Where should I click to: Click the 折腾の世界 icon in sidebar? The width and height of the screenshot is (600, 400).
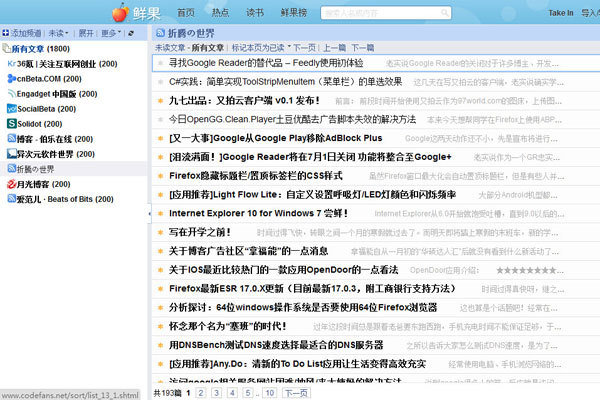(11, 168)
